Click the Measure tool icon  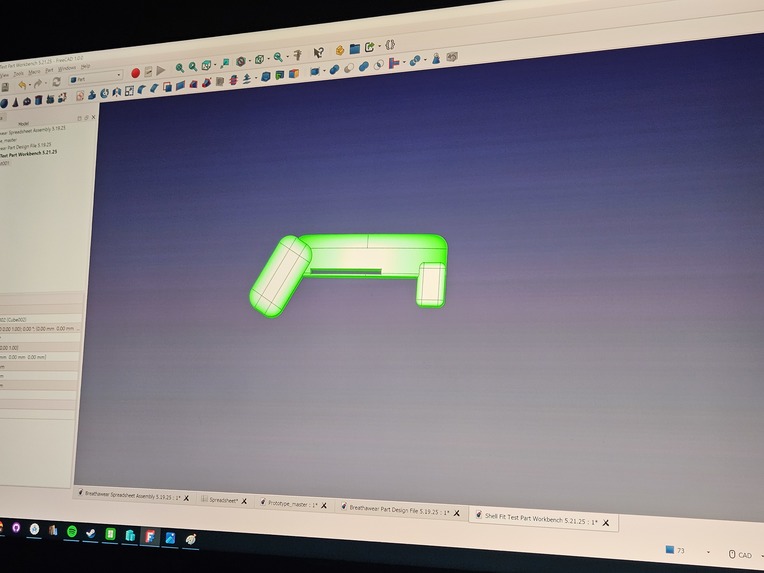click(298, 55)
